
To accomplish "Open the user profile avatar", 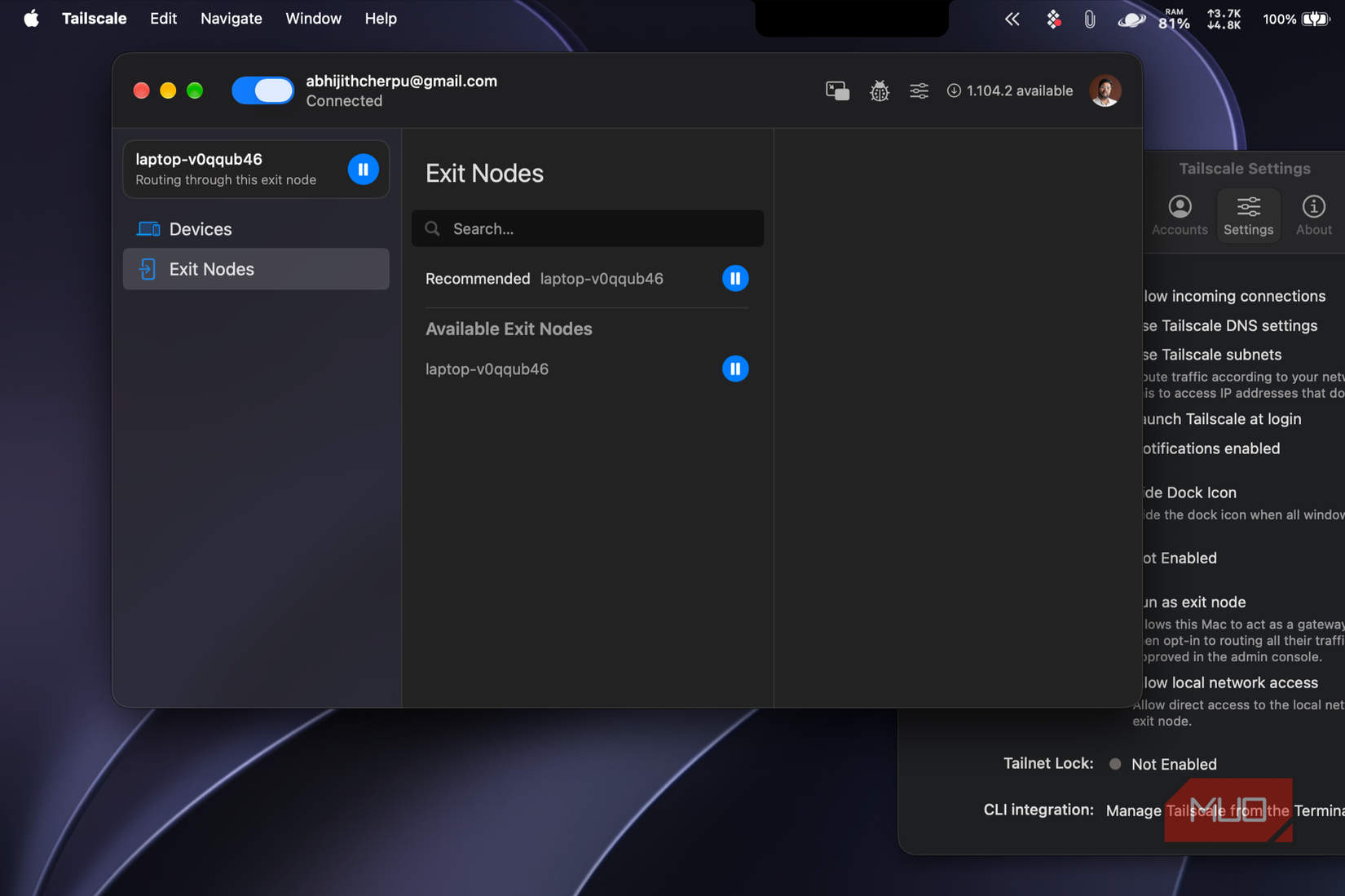I will [1105, 90].
